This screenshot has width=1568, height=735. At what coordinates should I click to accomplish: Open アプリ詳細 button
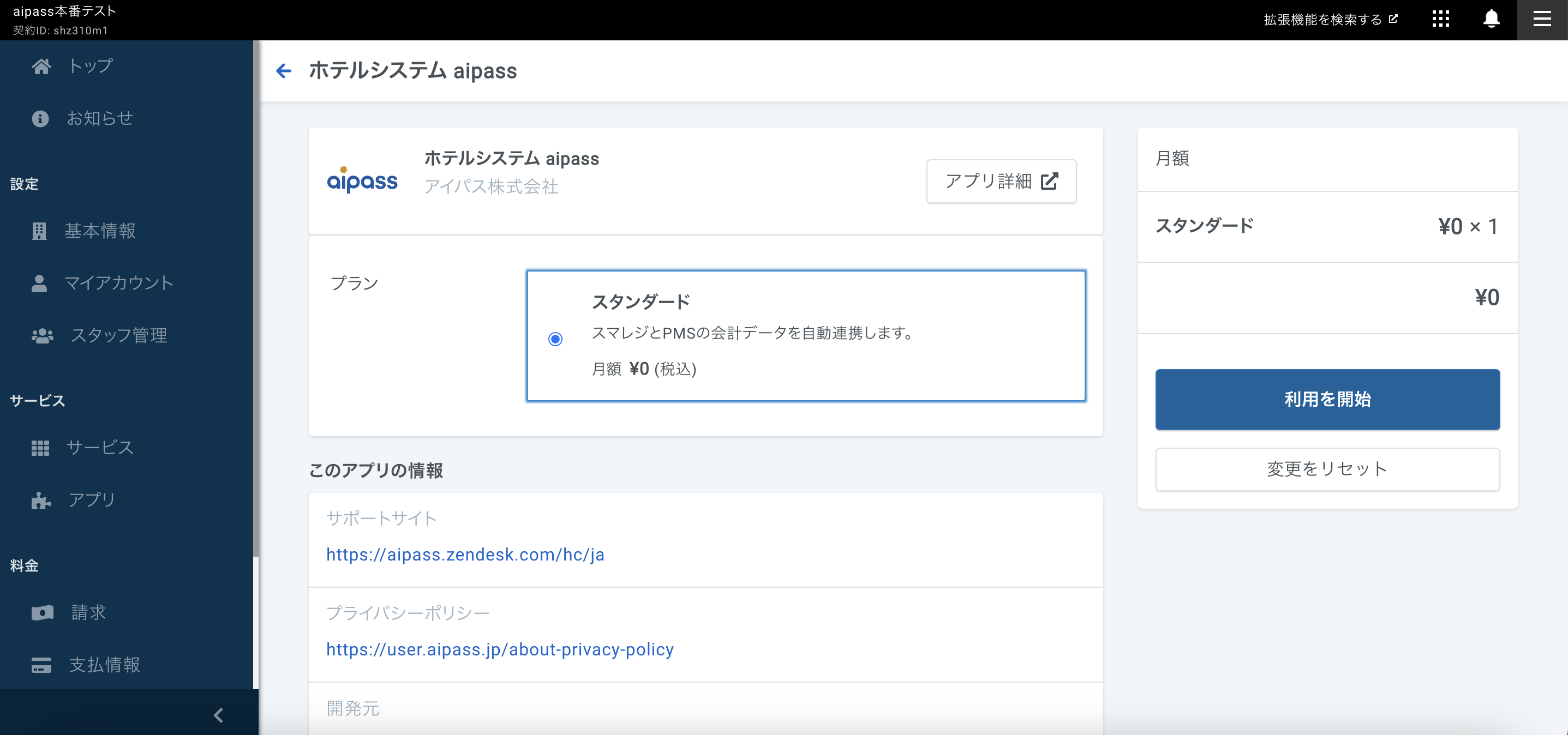pos(1001,180)
